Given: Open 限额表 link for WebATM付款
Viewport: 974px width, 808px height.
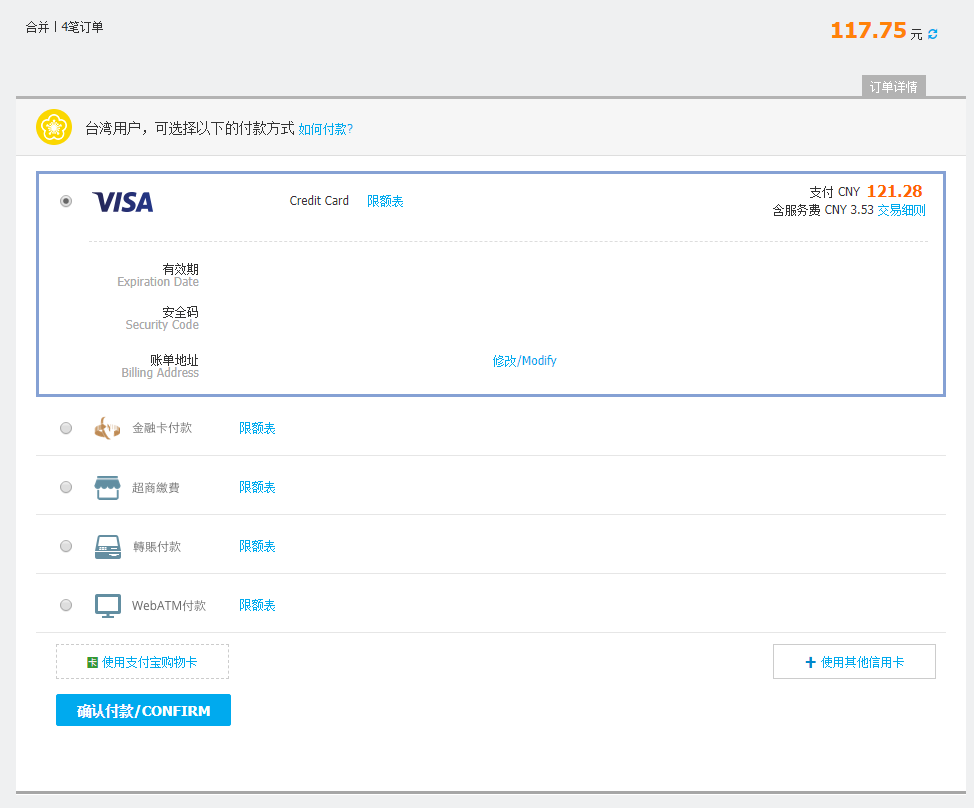Looking at the screenshot, I should [257, 605].
